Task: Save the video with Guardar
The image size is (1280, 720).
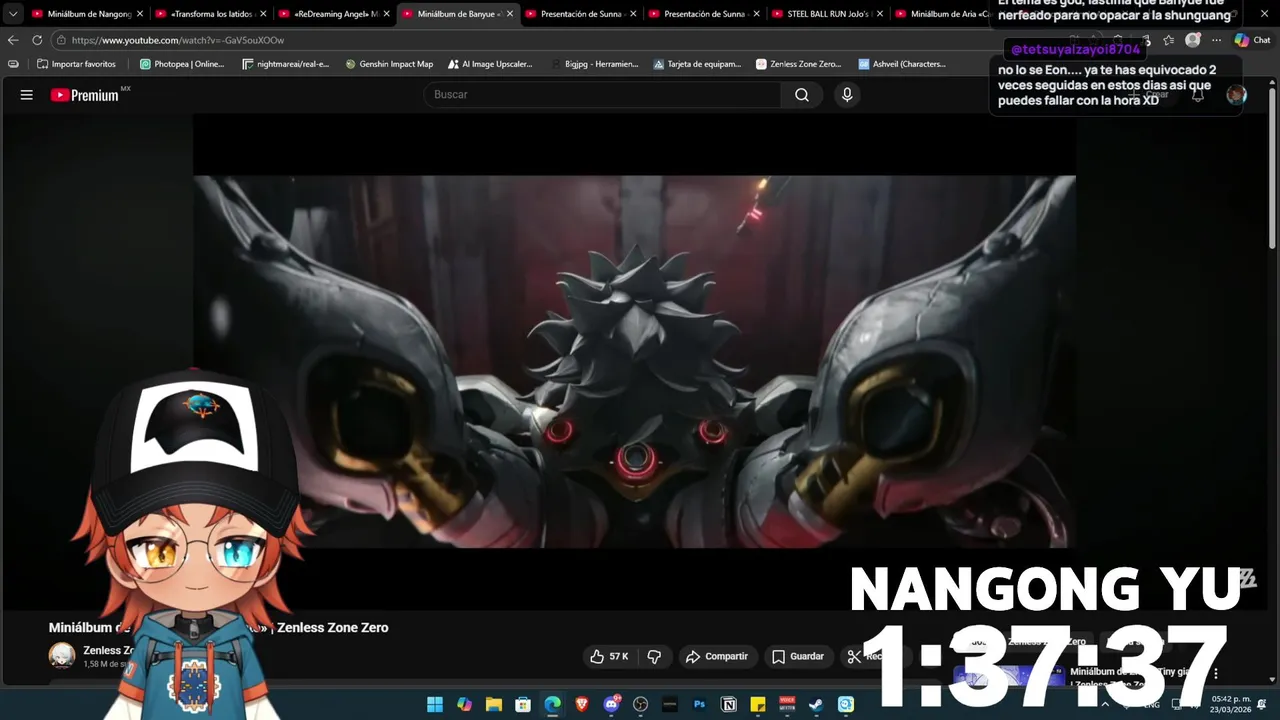Action: point(798,656)
